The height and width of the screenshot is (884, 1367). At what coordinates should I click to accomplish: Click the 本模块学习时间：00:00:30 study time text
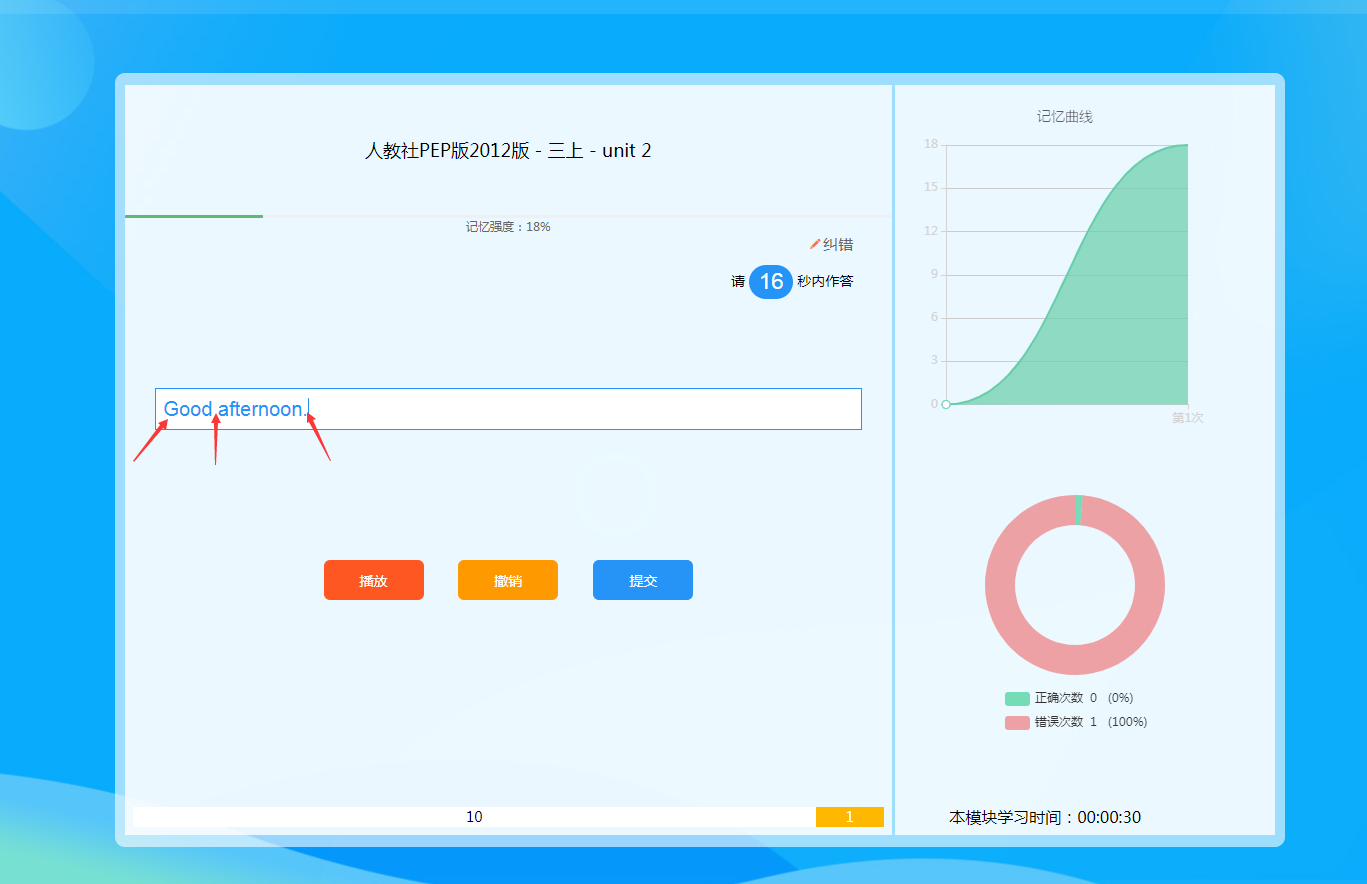pyautogui.click(x=1045, y=818)
